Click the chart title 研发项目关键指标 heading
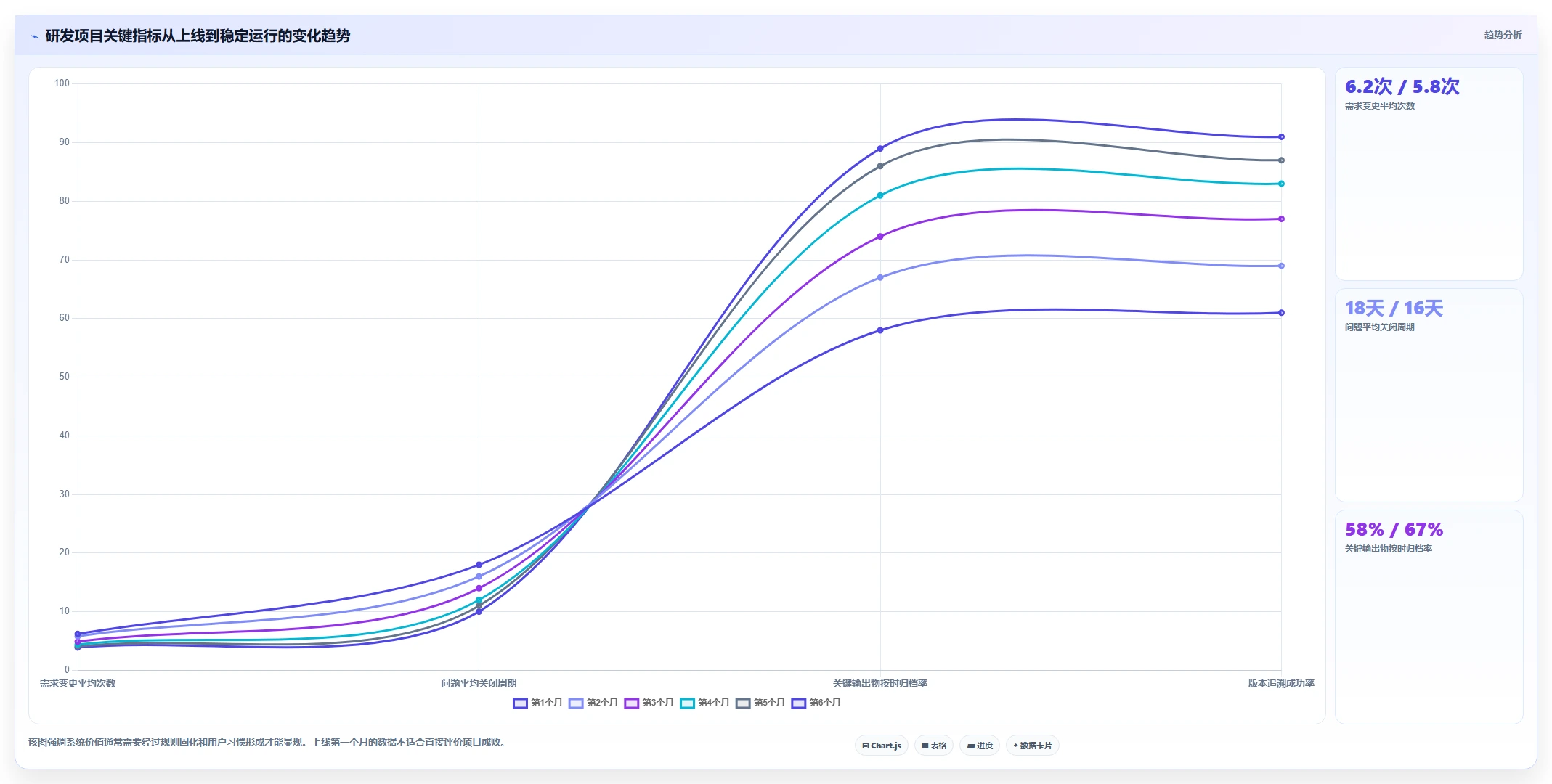The height and width of the screenshot is (784, 1552). click(198, 36)
